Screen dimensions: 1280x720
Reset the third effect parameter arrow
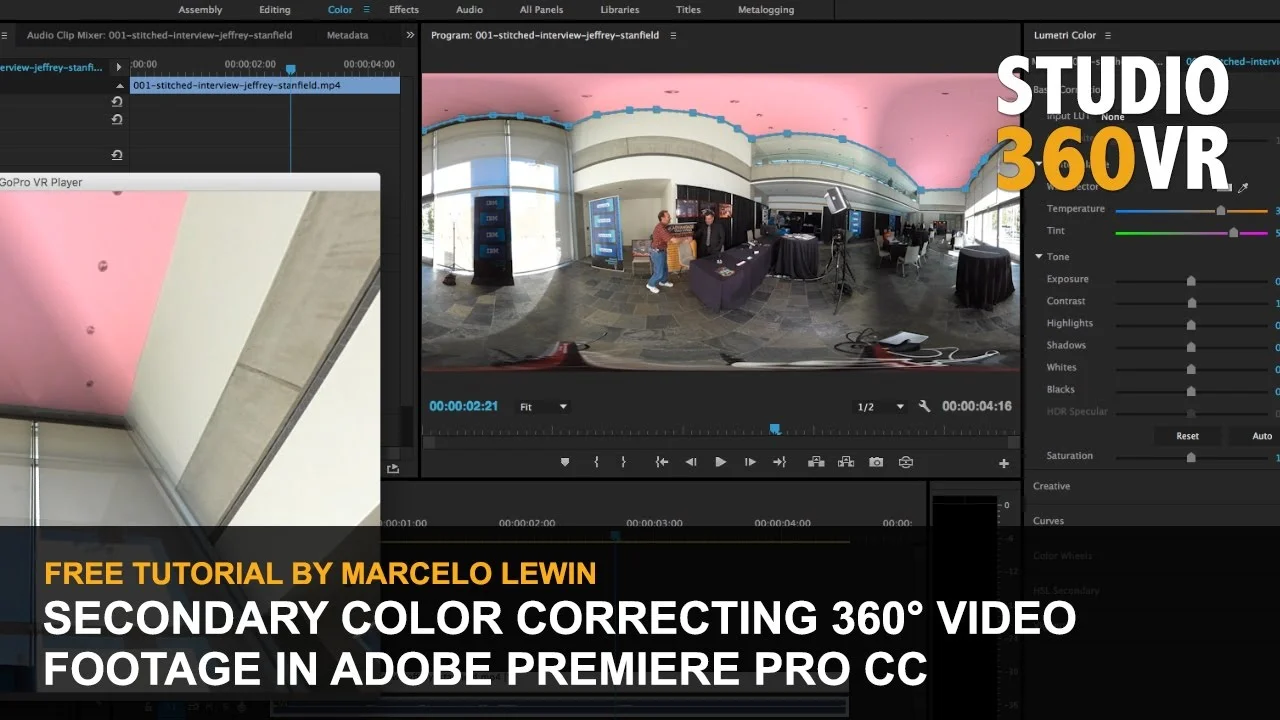pyautogui.click(x=117, y=155)
